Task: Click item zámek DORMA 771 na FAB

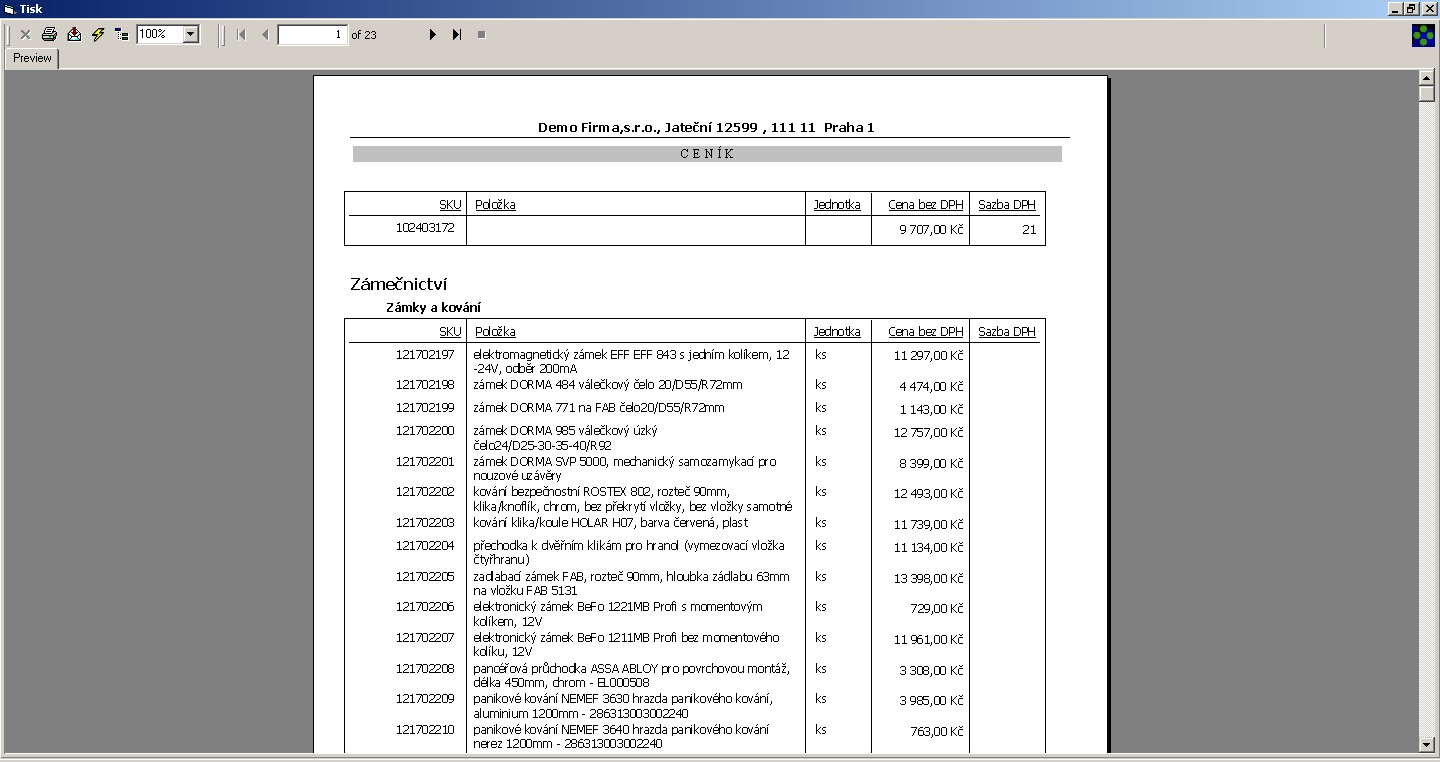Action: coord(599,407)
